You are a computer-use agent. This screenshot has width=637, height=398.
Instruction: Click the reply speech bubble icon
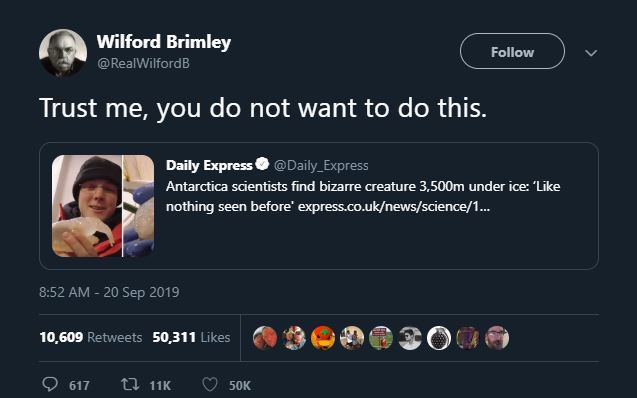click(x=50, y=384)
